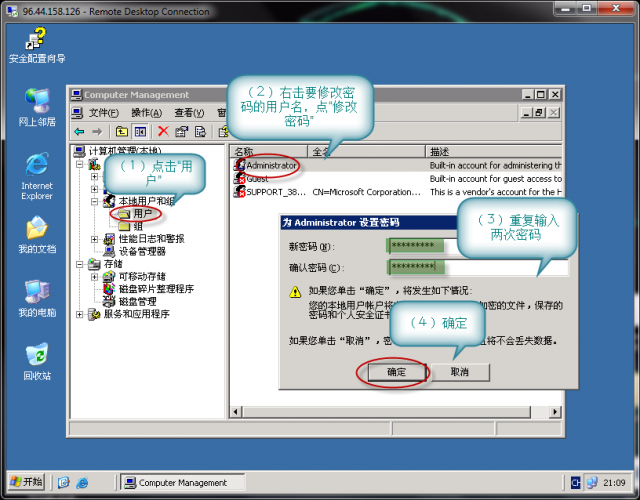This screenshot has width=640, height=500.
Task: Open the 开始 Start menu
Action: 27,482
